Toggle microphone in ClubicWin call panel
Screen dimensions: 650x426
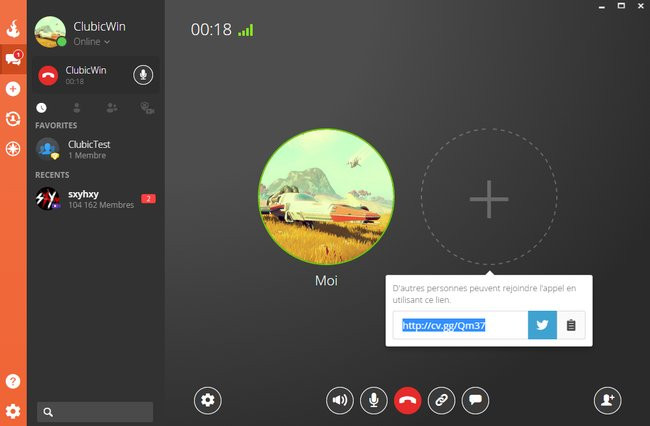click(144, 75)
